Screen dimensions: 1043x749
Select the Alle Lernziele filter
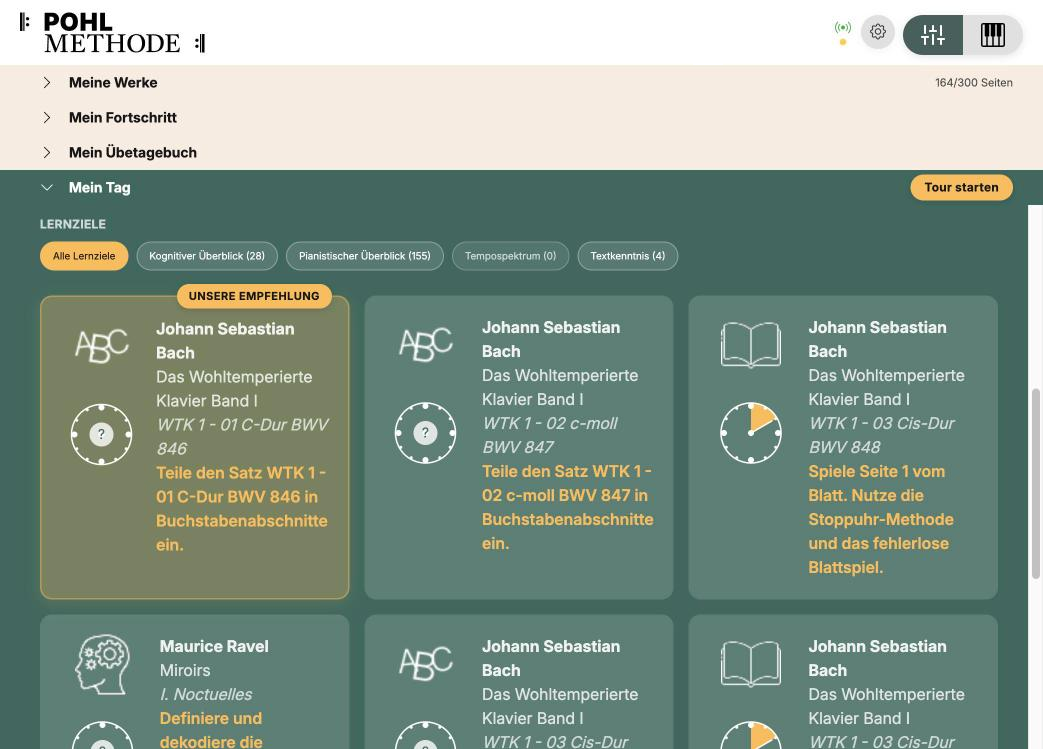84,256
